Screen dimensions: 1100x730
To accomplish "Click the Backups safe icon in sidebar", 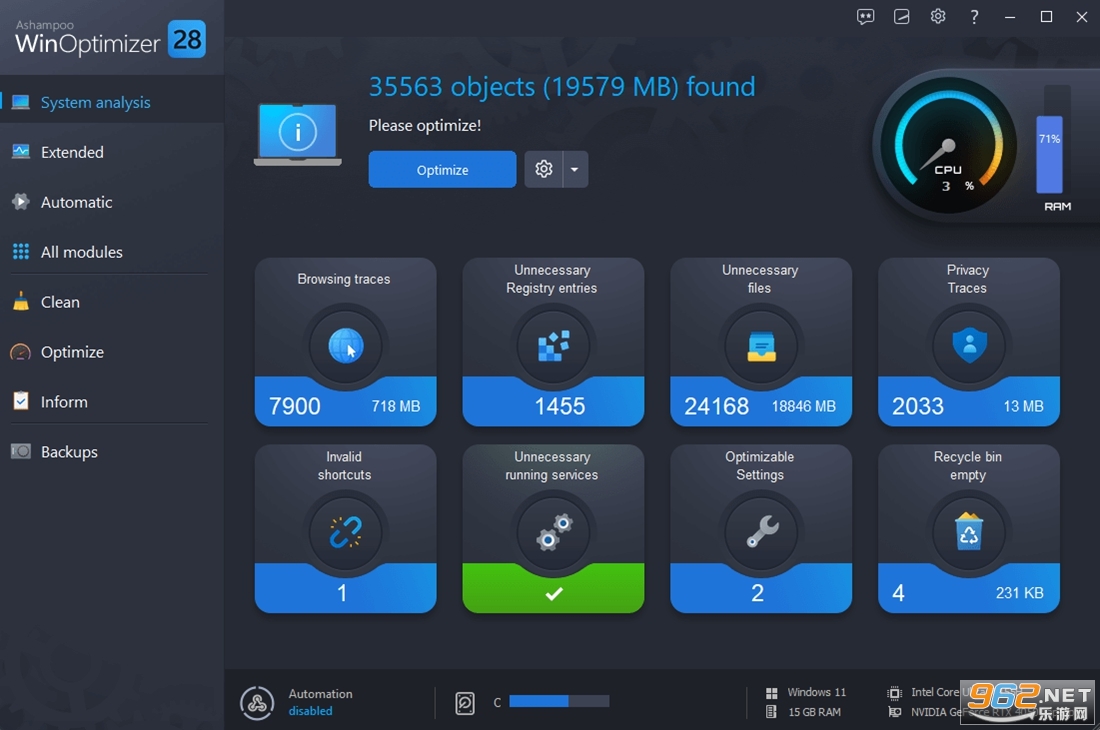I will pyautogui.click(x=21, y=452).
